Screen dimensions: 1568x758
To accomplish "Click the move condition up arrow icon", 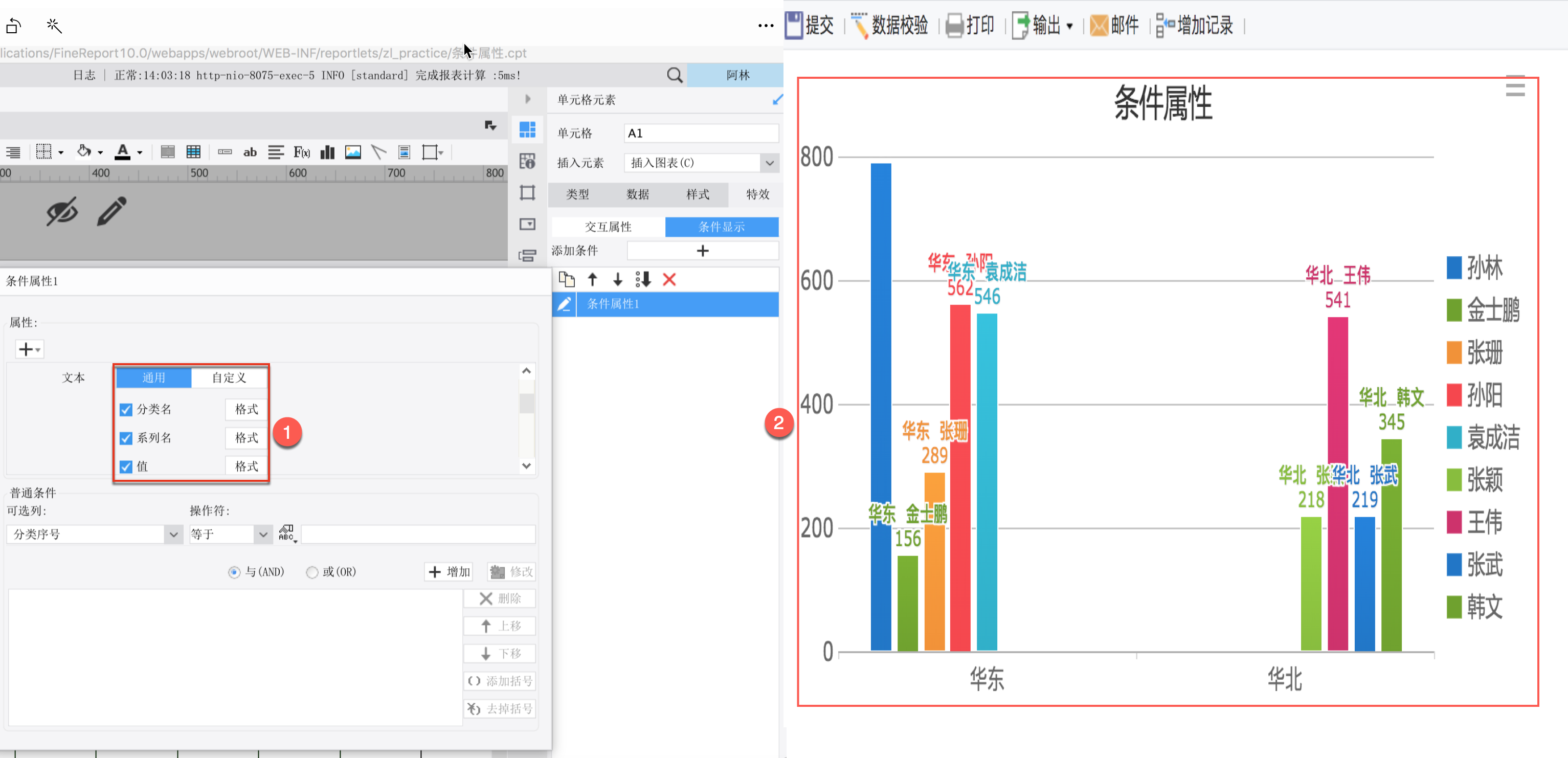I will click(592, 279).
